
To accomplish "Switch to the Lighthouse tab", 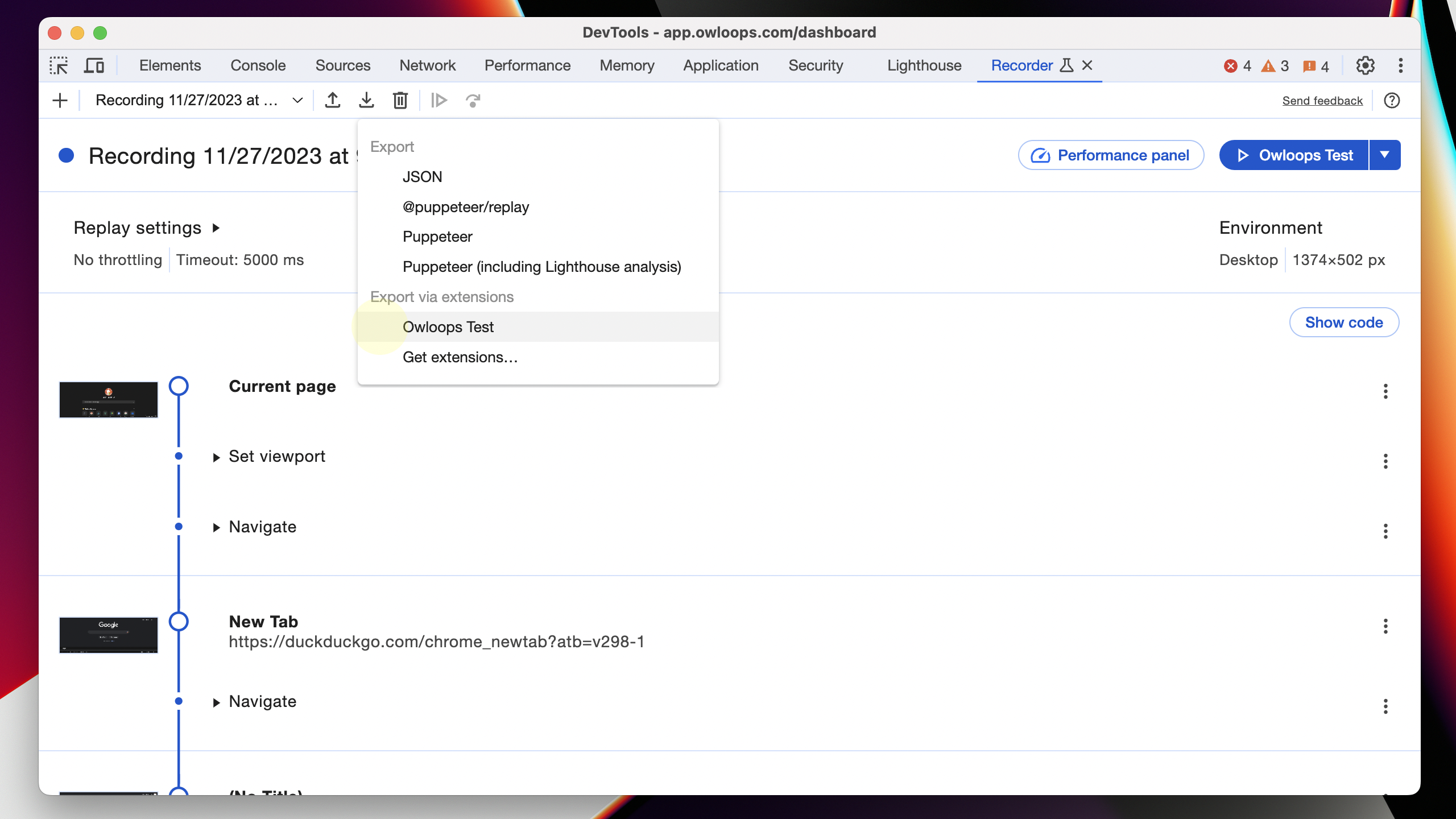I will point(924,65).
